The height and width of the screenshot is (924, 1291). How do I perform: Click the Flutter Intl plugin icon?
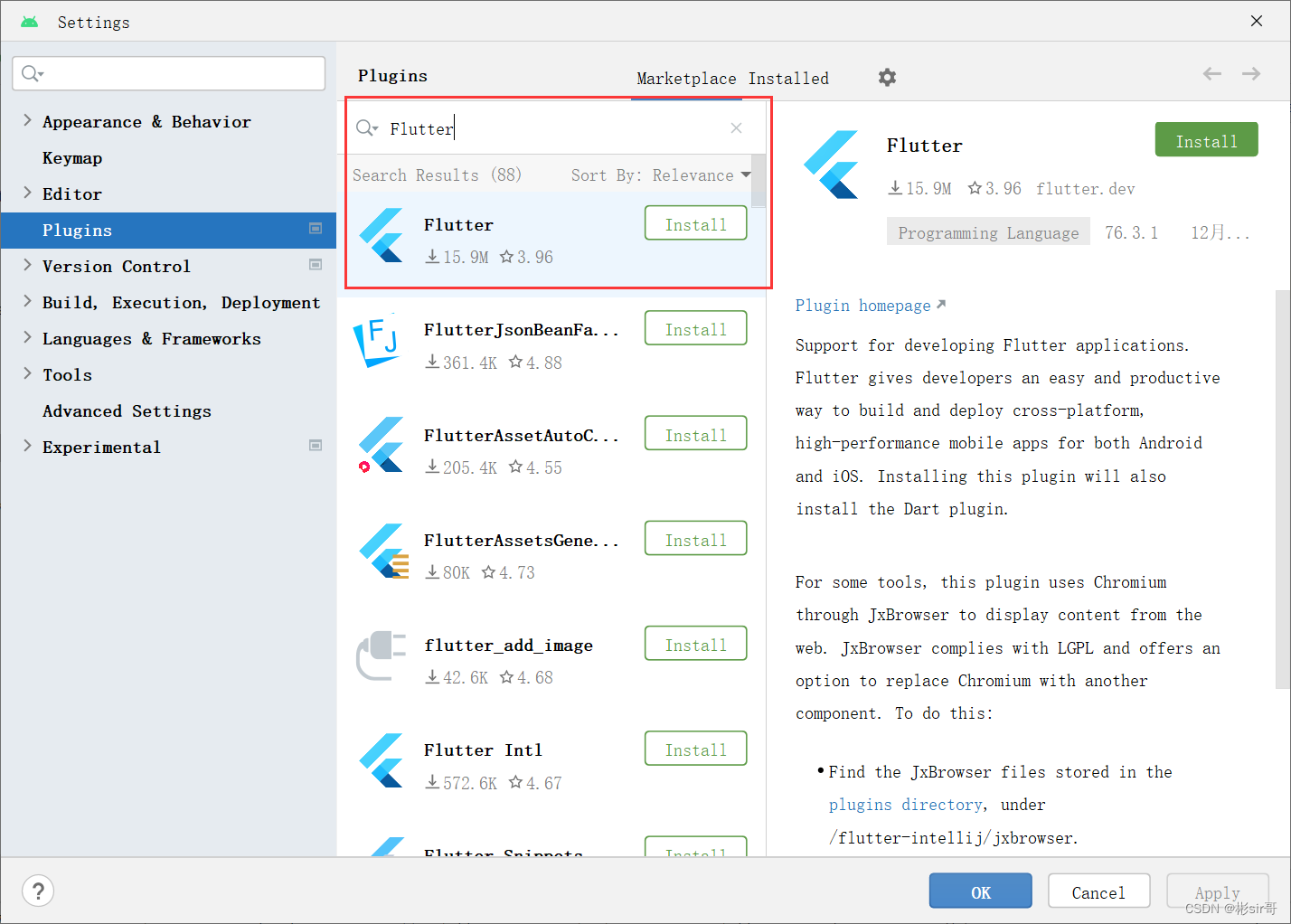[x=381, y=760]
